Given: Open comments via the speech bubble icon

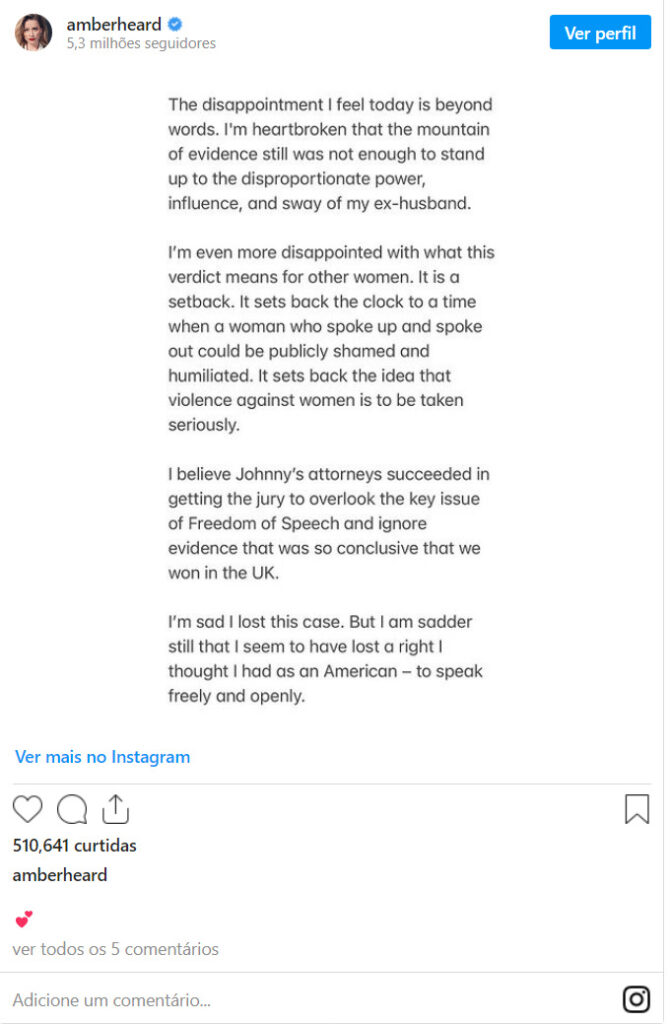Looking at the screenshot, I should pyautogui.click(x=72, y=808).
